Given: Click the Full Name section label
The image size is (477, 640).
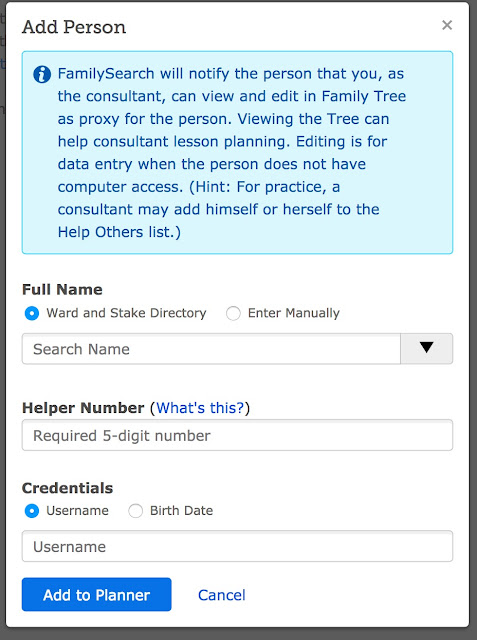Looking at the screenshot, I should (x=62, y=289).
